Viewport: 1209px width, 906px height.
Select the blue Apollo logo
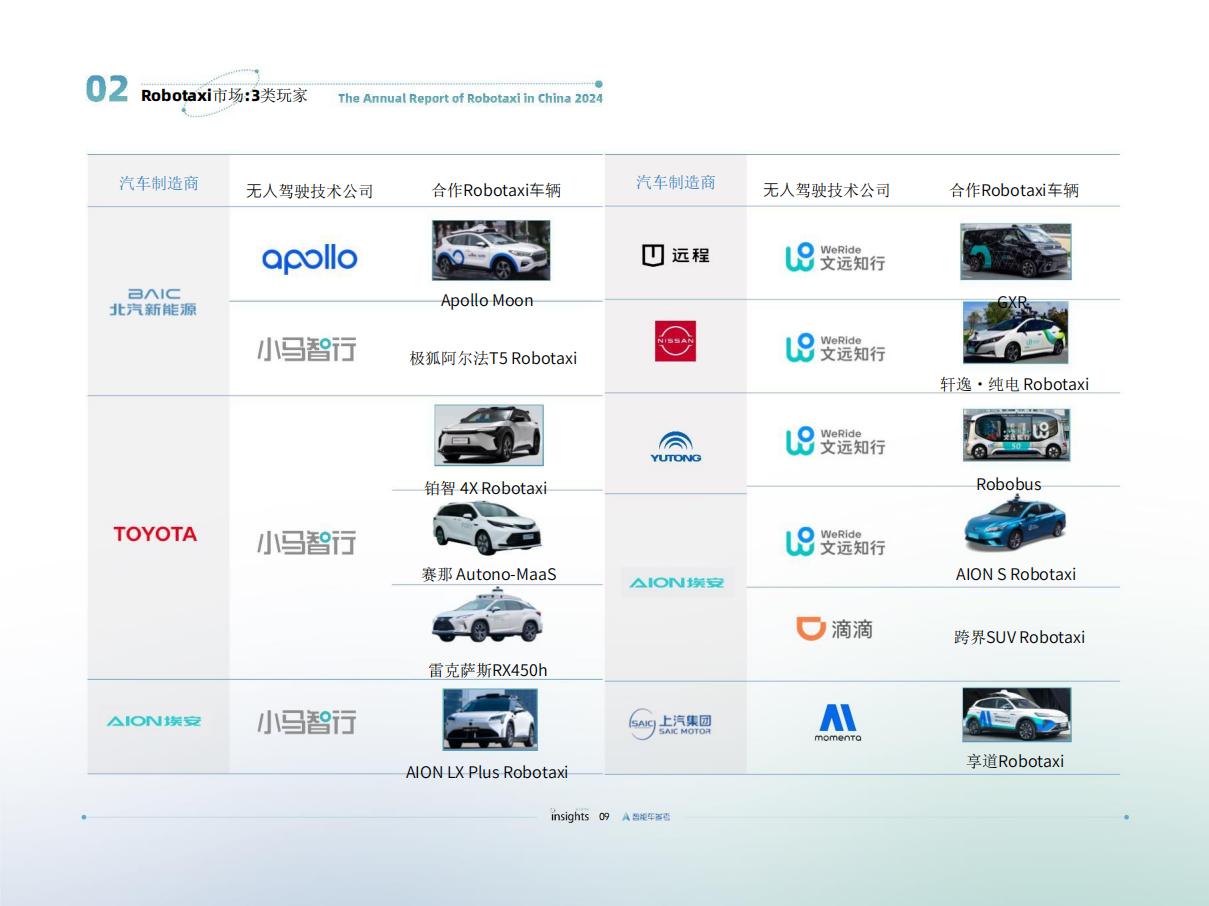pos(309,258)
